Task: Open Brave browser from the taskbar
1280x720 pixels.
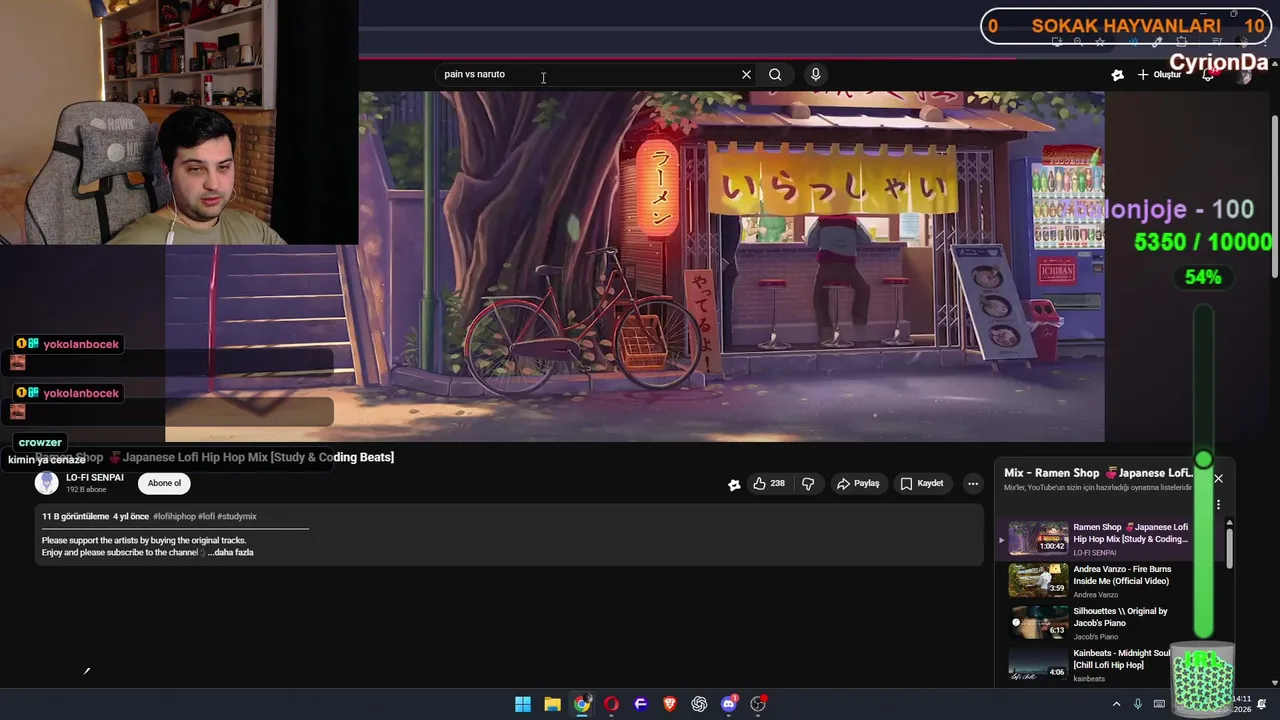Action: click(x=670, y=704)
